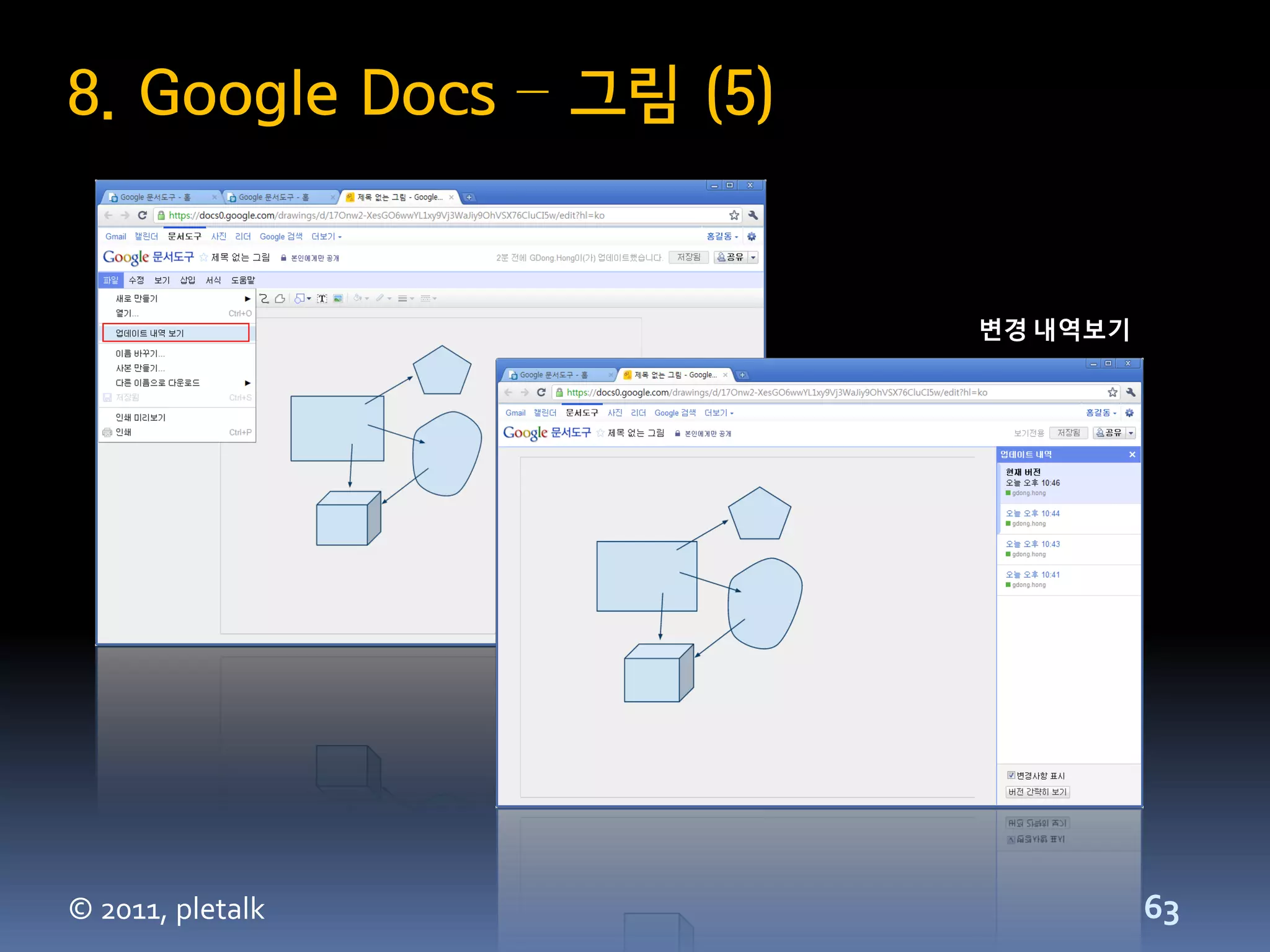Open 홍길동 account dropdown in back window
1270x952 pixels.
point(722,236)
